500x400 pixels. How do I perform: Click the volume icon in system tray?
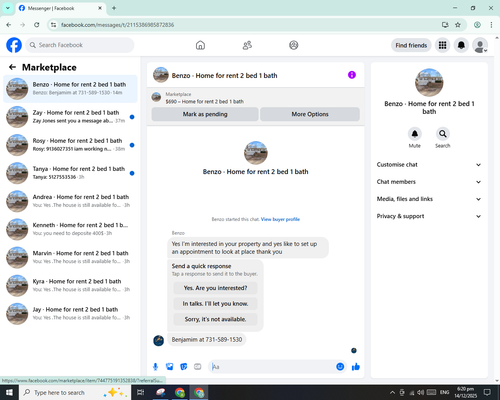point(421,392)
